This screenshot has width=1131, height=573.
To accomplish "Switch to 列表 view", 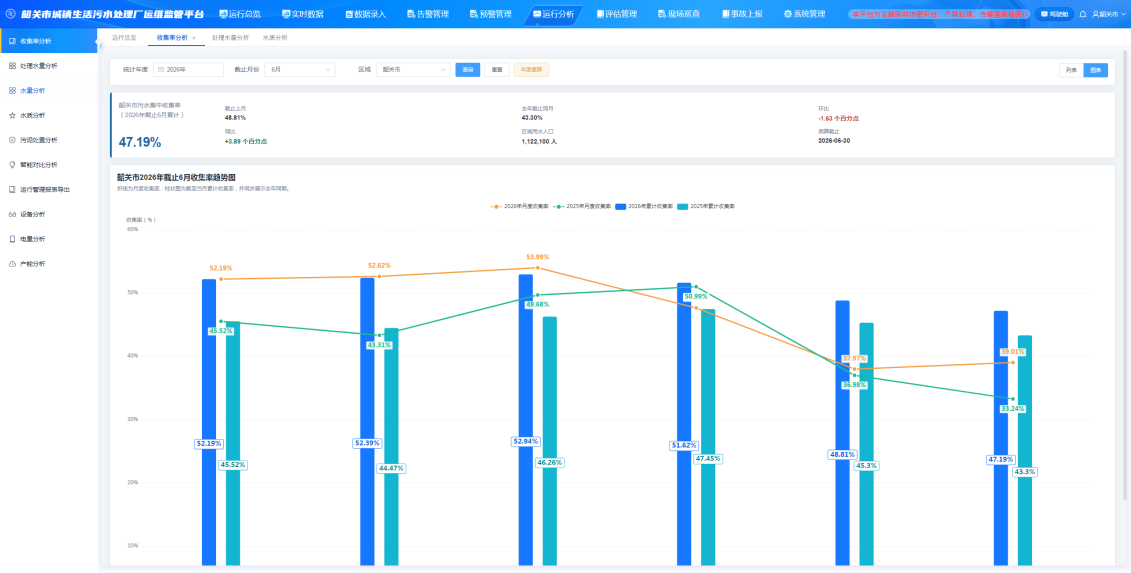I will pos(1071,70).
